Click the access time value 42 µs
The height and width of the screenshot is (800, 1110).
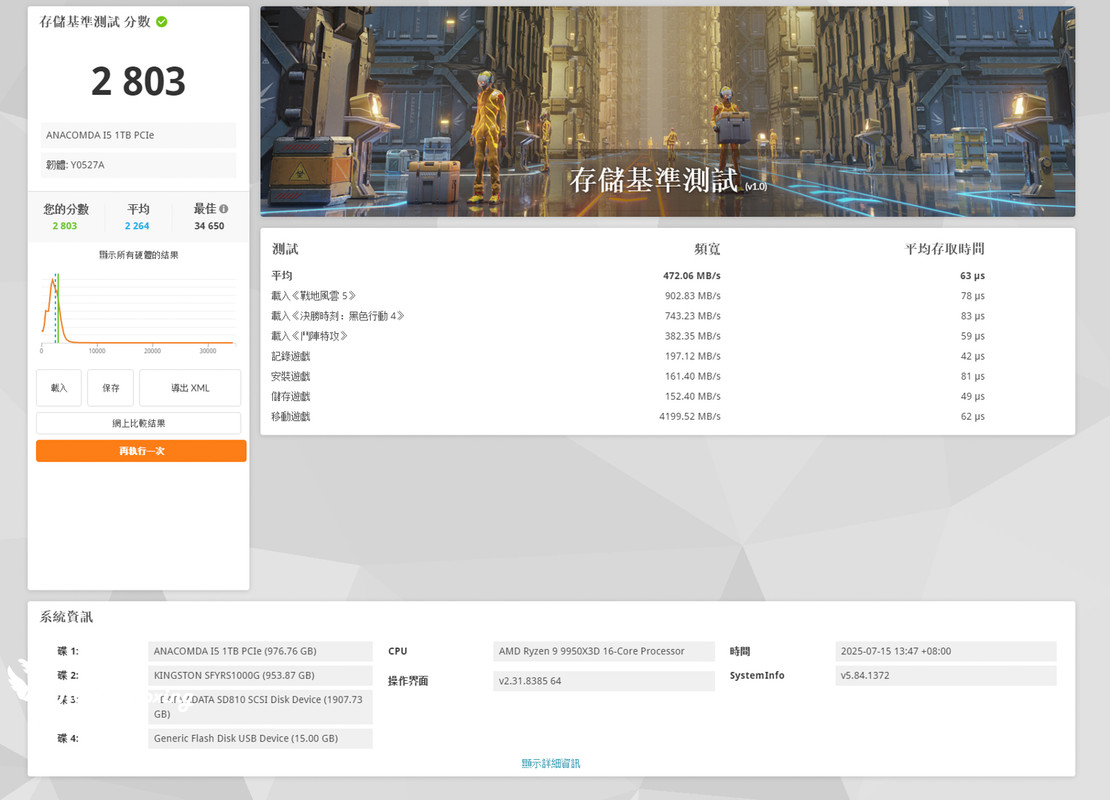973,356
